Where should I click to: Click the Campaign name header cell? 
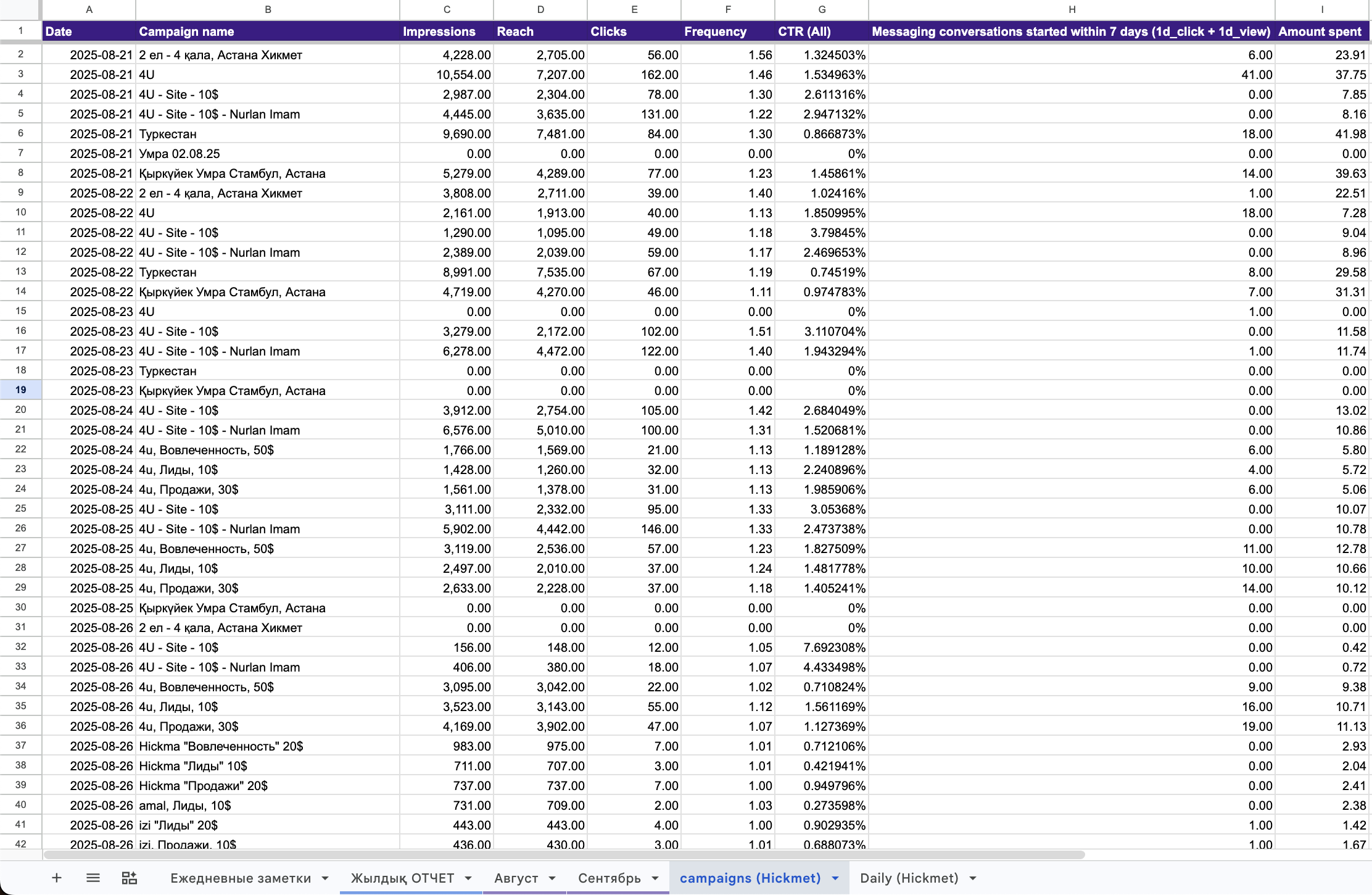point(268,31)
